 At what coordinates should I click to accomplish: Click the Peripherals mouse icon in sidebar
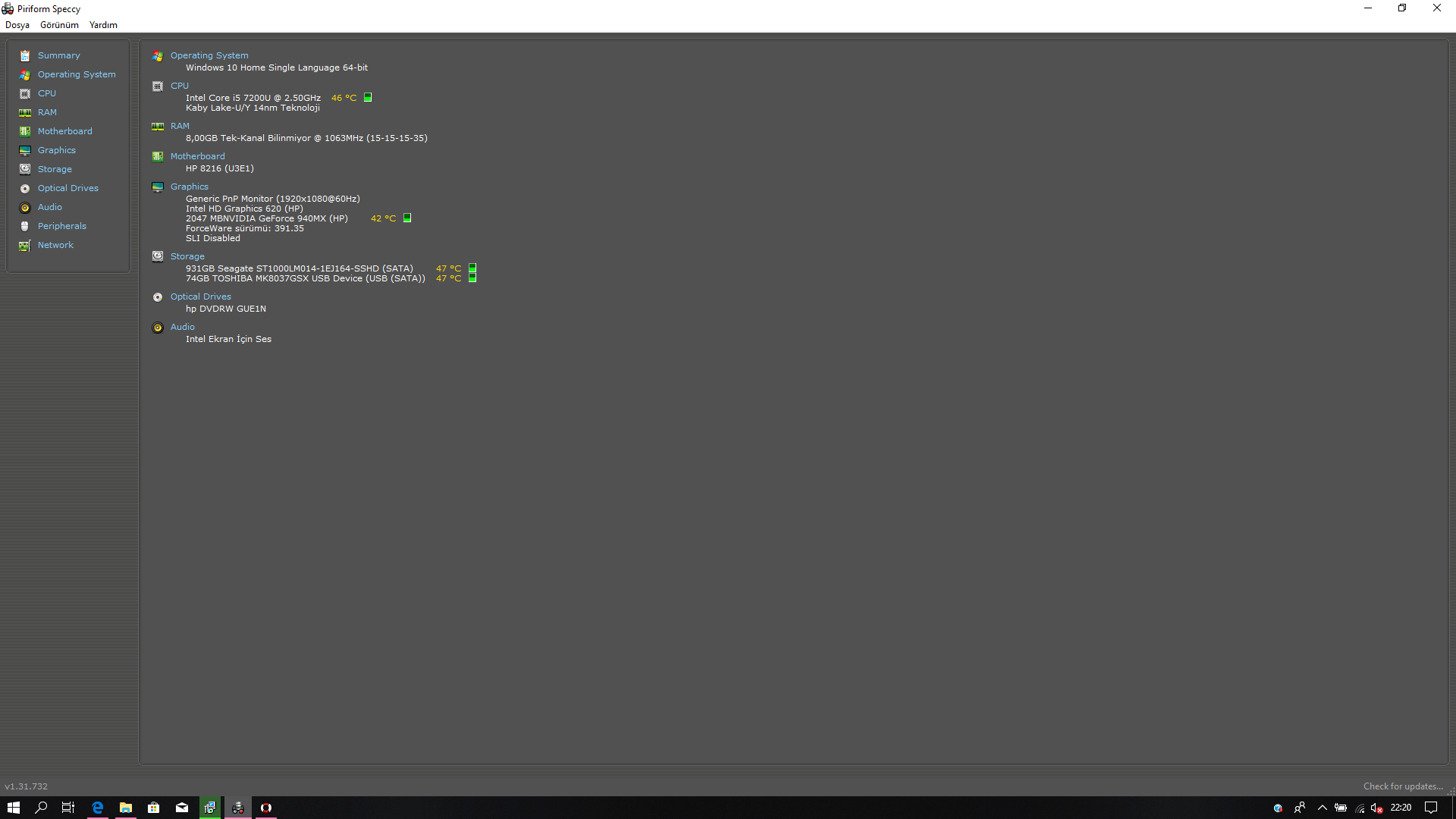pos(25,227)
